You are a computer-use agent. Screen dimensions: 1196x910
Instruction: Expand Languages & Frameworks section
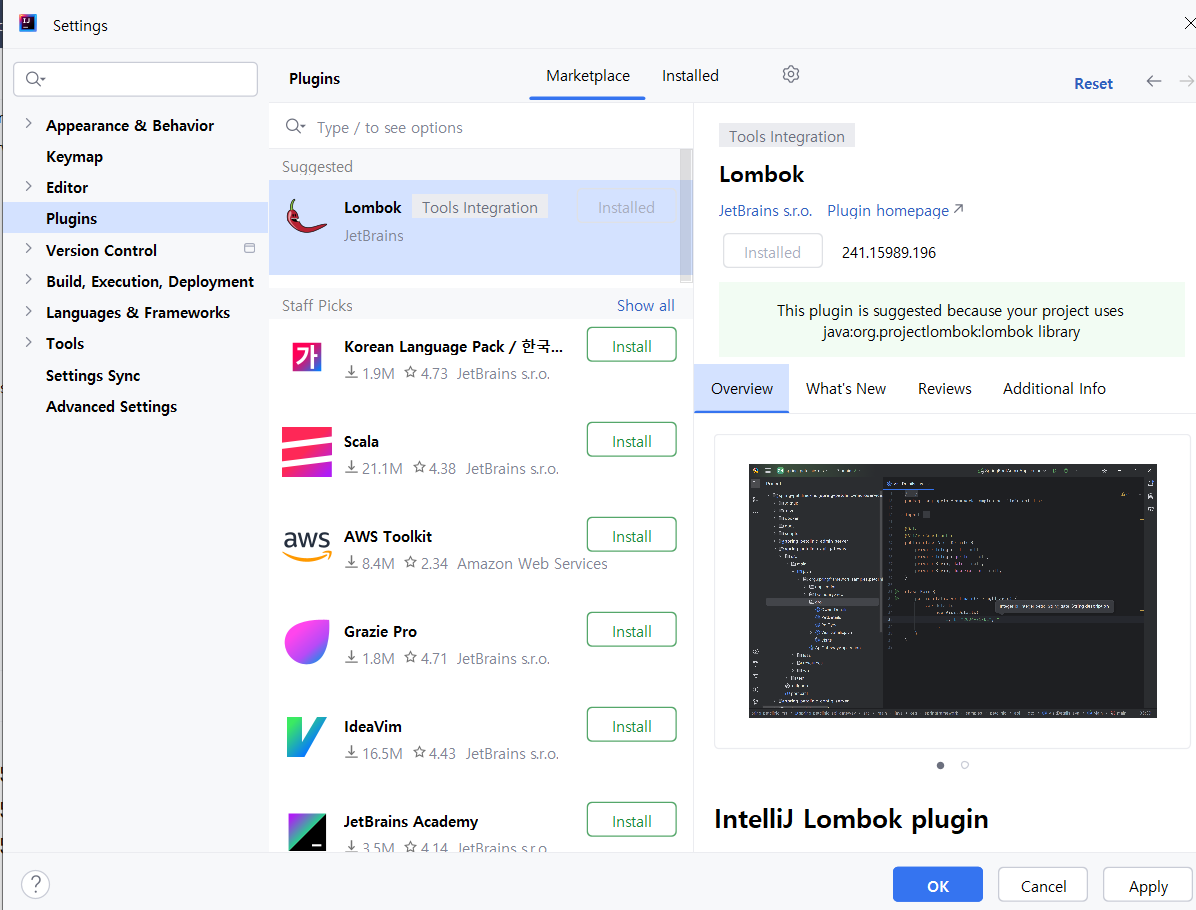coord(28,311)
